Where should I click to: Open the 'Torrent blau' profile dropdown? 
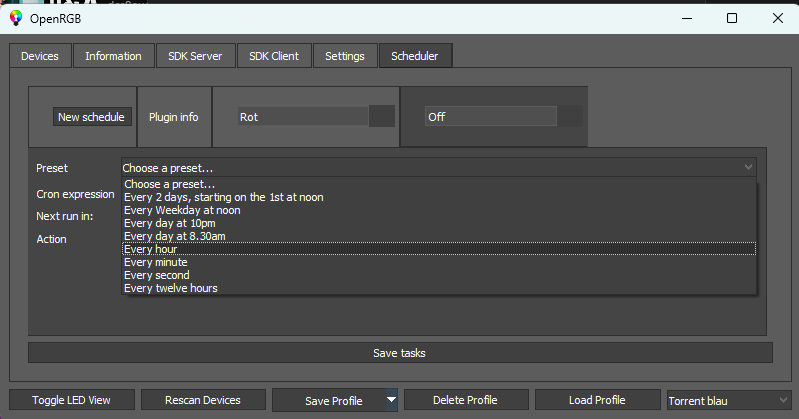(729, 401)
